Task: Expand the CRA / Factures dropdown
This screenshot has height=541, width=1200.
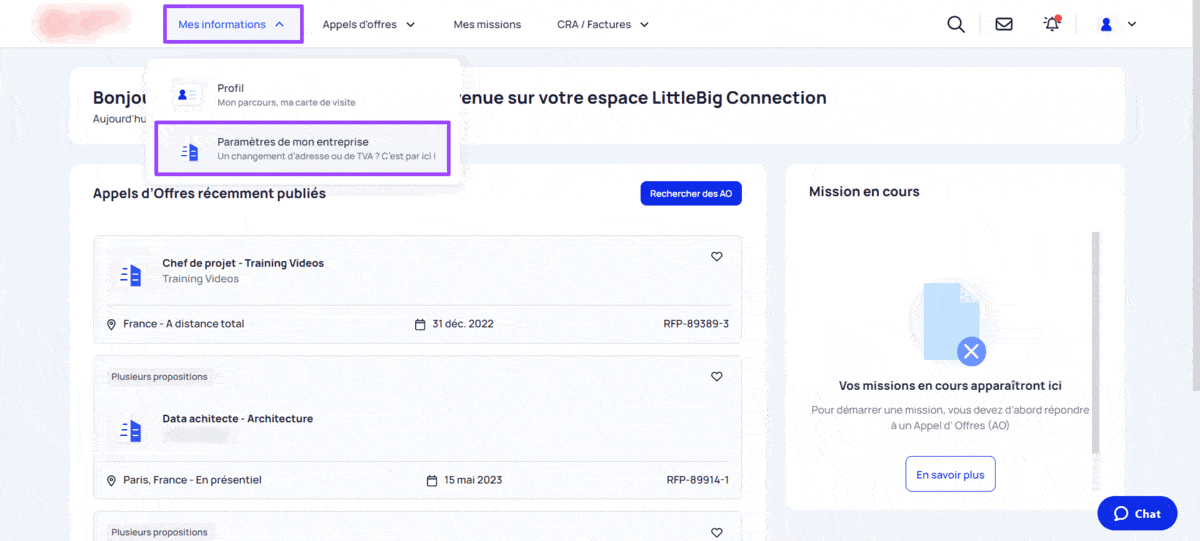Action: point(603,24)
